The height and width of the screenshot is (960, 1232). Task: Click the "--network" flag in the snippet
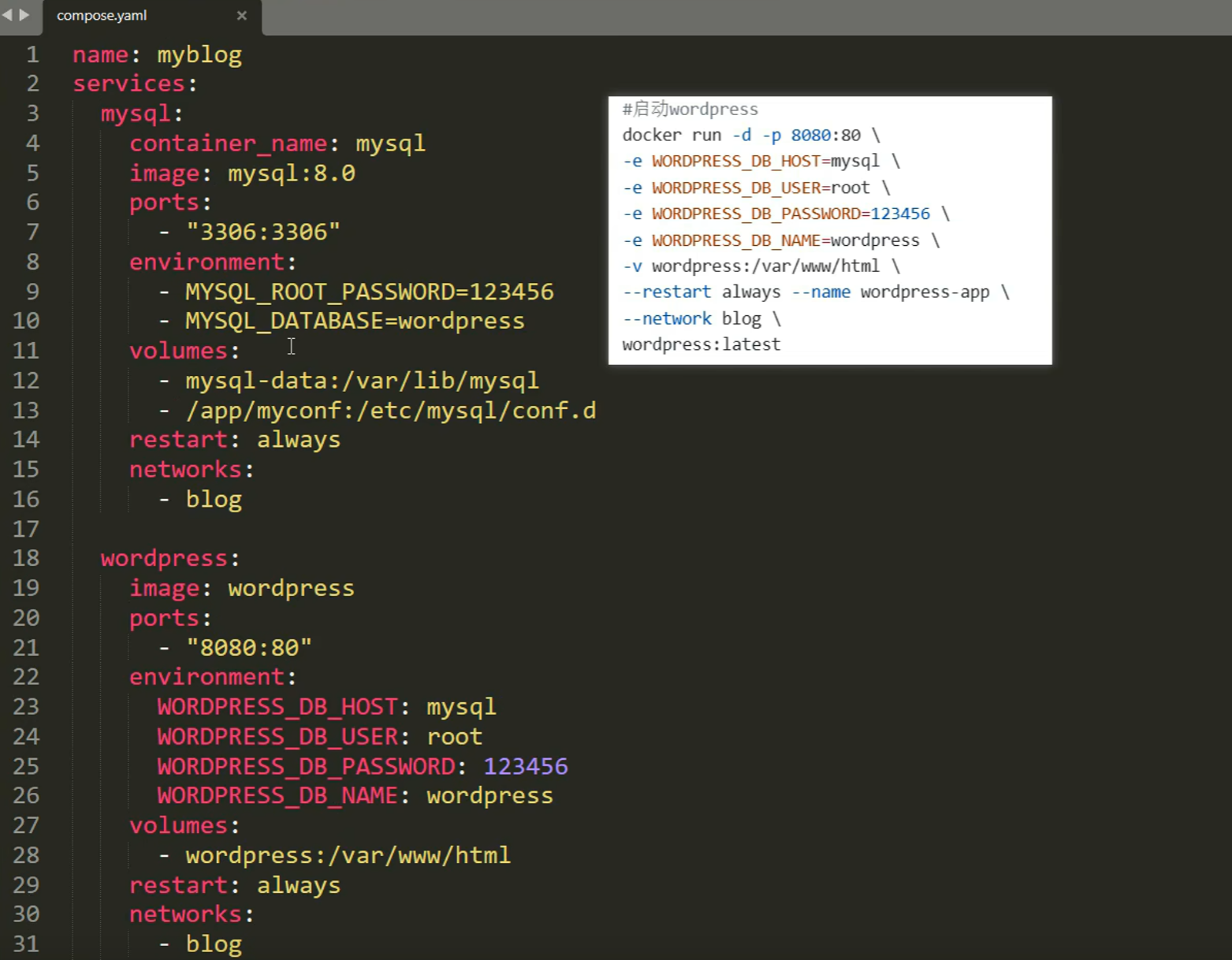(667, 318)
